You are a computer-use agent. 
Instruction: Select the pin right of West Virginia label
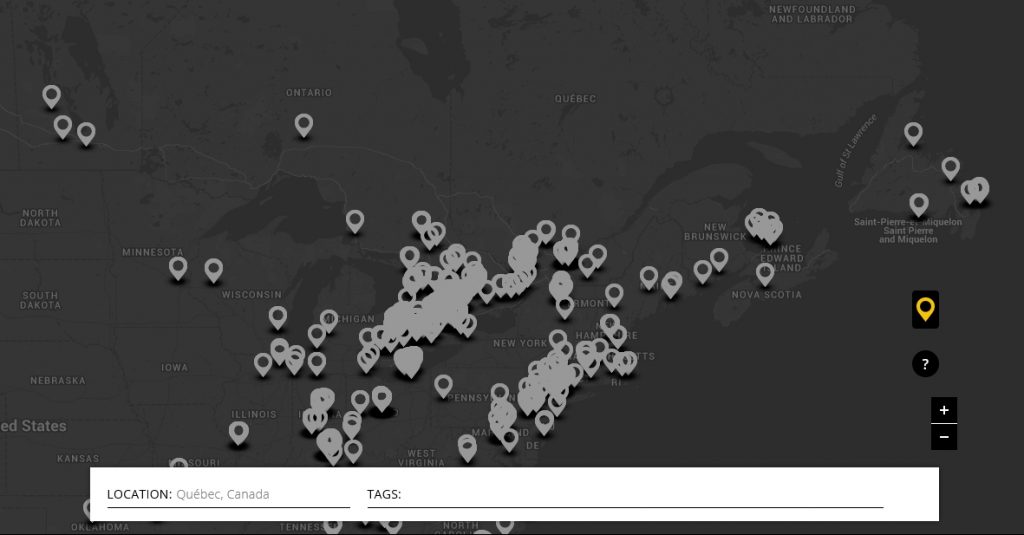[x=466, y=445]
